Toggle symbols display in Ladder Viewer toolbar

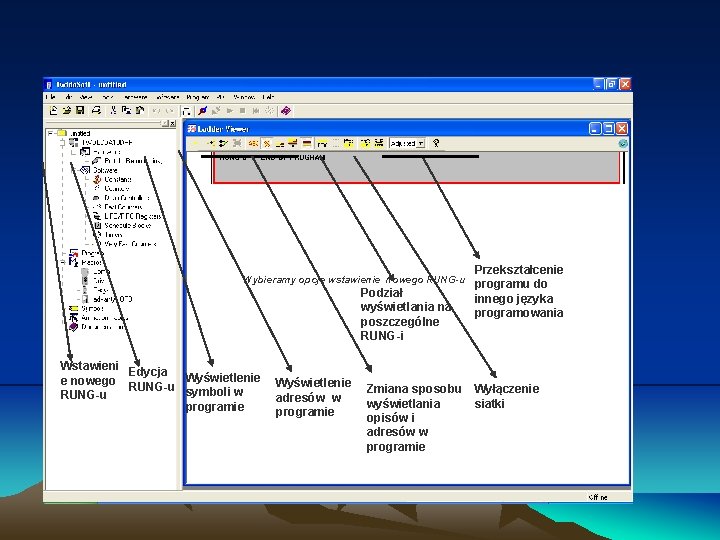click(x=253, y=143)
